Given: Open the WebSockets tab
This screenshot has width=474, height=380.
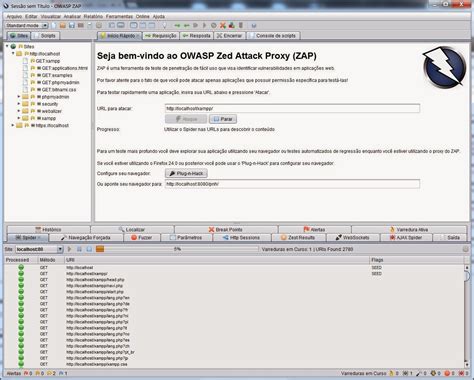Looking at the screenshot, I should [x=352, y=238].
